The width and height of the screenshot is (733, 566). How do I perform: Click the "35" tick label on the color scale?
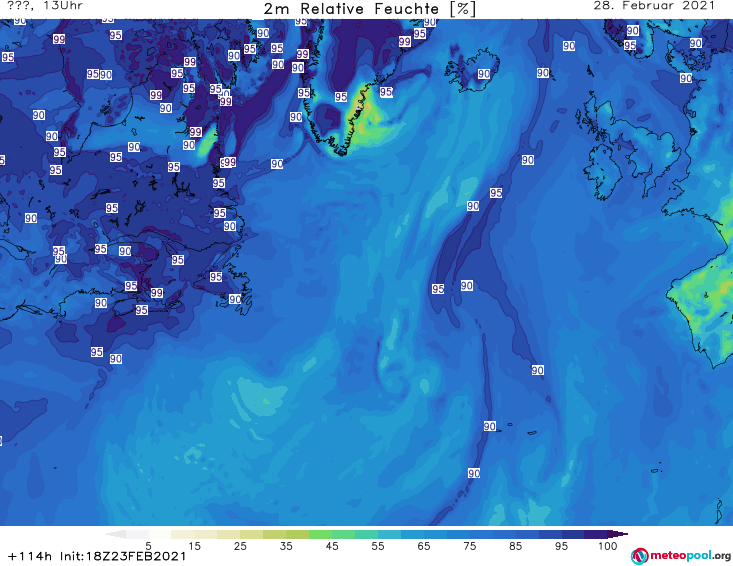286,546
